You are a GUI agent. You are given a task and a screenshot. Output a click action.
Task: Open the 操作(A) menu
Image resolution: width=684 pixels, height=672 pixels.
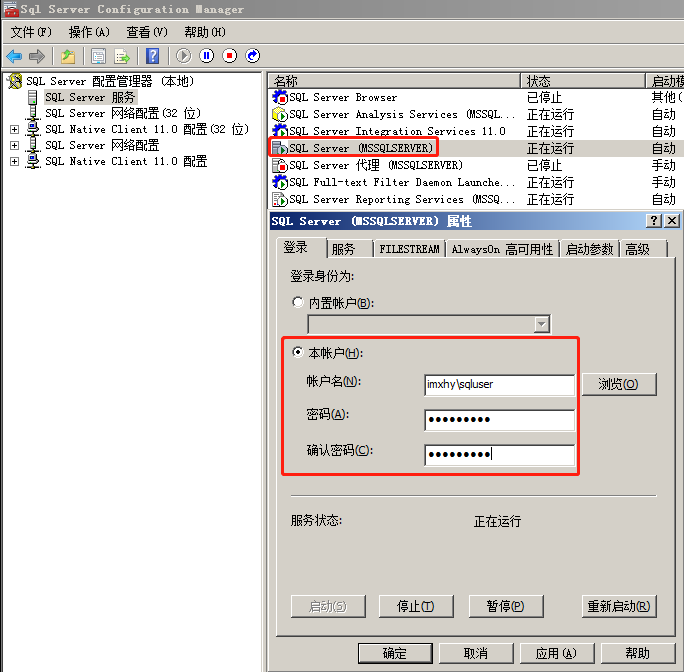coord(89,32)
